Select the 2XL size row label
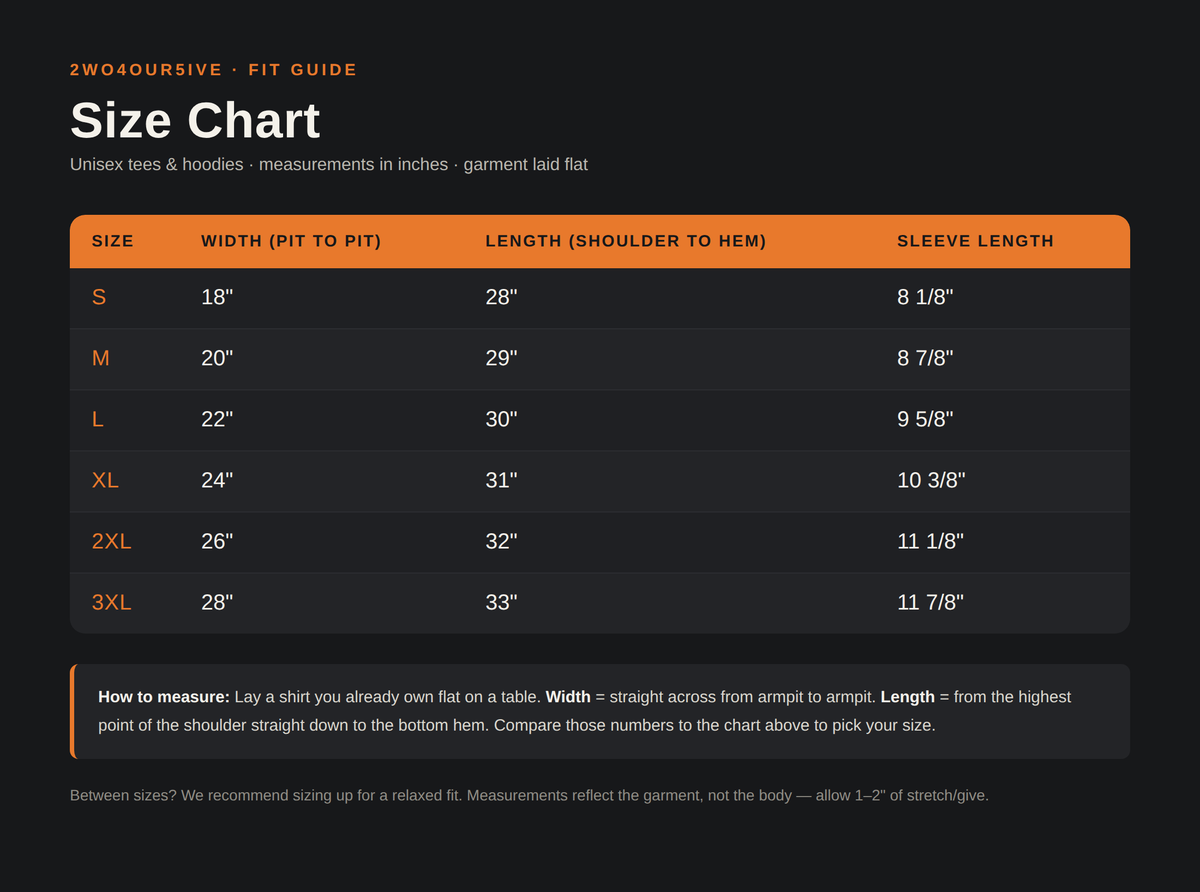Image resolution: width=1200 pixels, height=892 pixels. pos(112,541)
